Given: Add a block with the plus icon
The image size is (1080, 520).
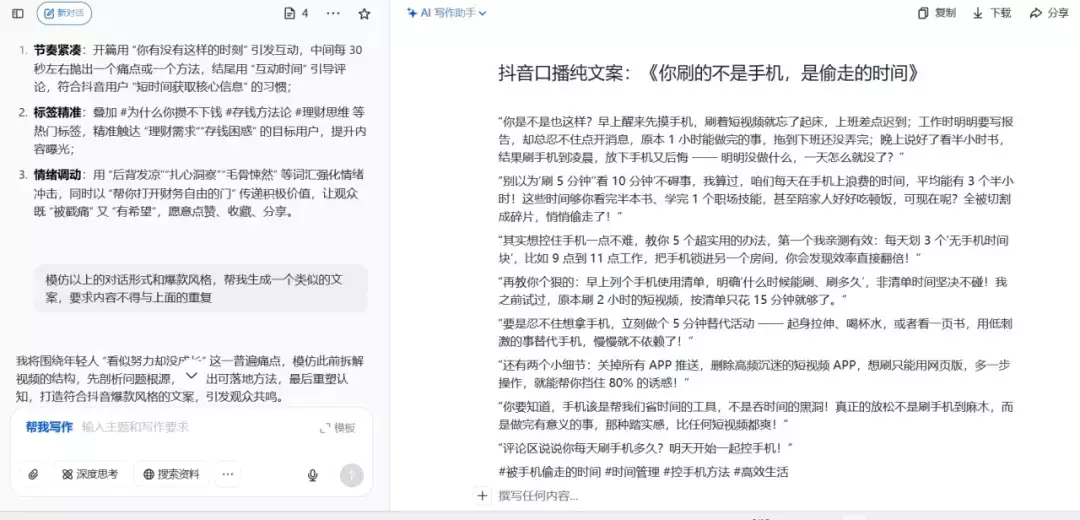Looking at the screenshot, I should 482,495.
